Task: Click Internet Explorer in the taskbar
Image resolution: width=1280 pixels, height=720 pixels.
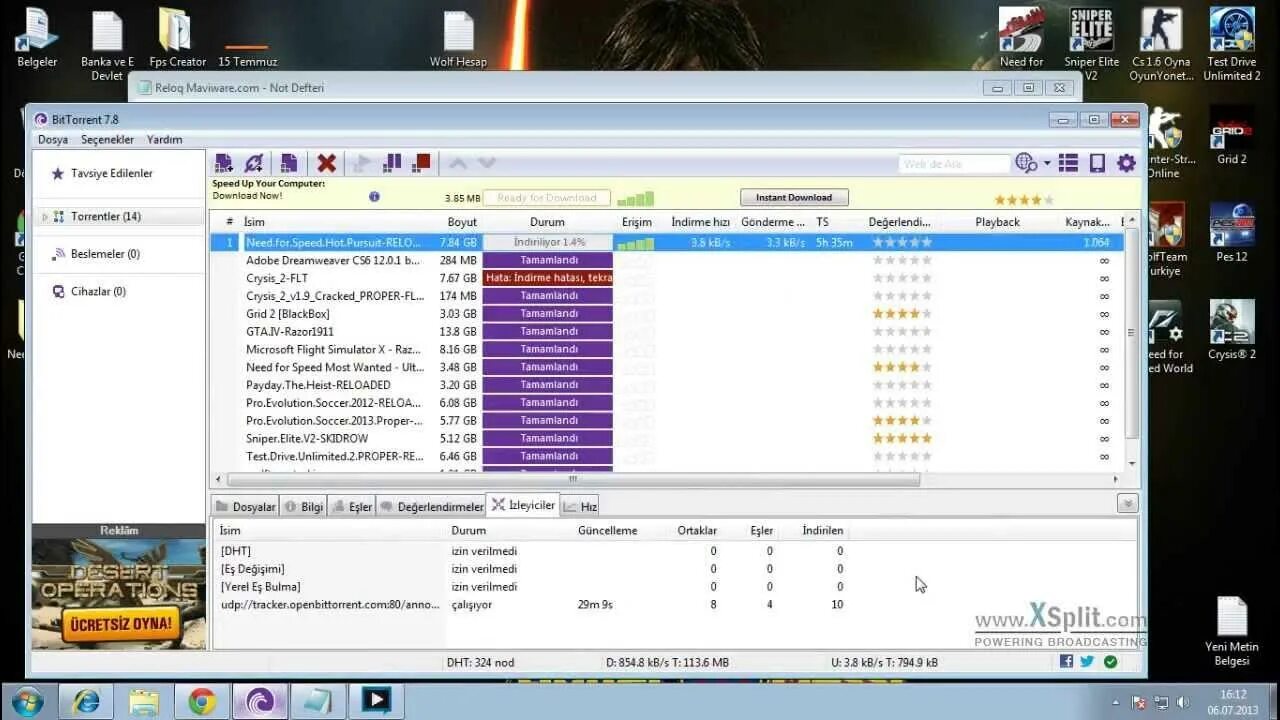Action: point(86,701)
